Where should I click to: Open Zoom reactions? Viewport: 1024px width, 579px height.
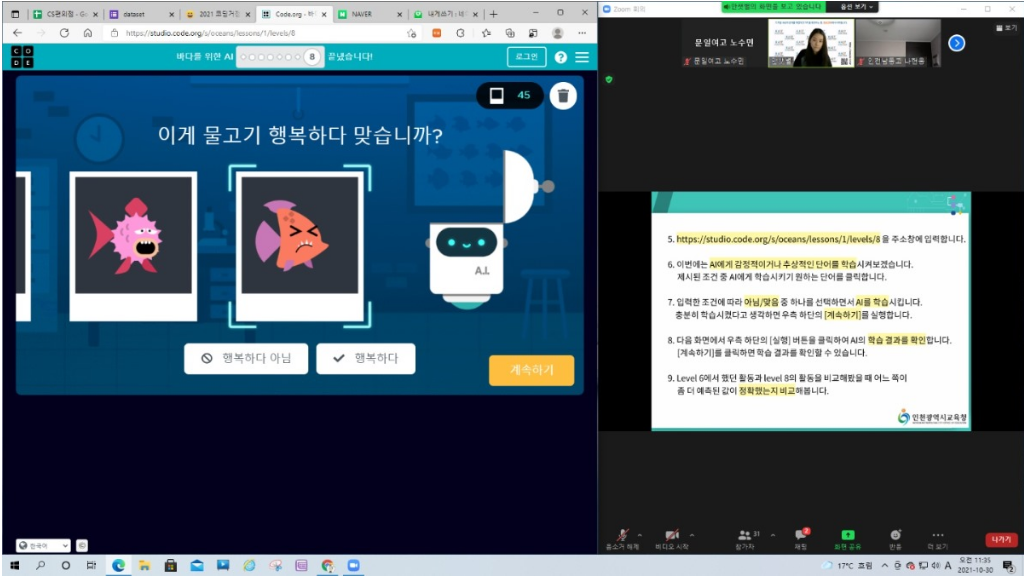point(895,539)
